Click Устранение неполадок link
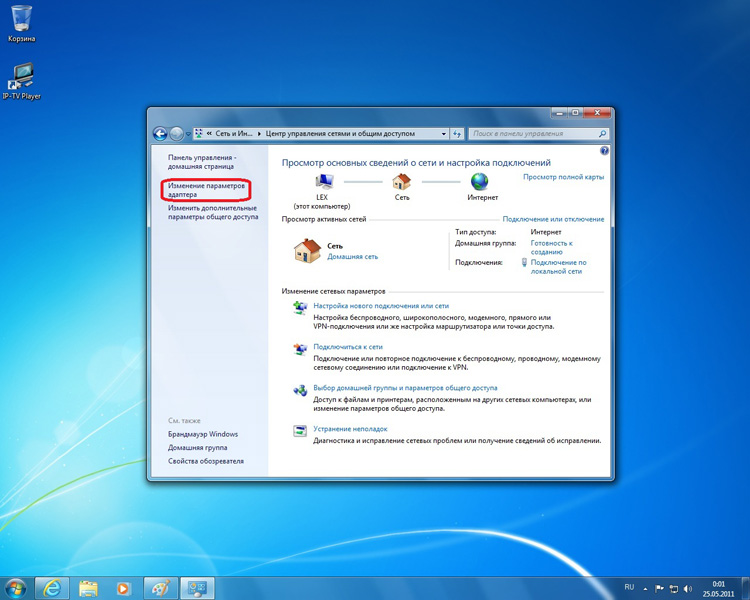 (x=350, y=429)
